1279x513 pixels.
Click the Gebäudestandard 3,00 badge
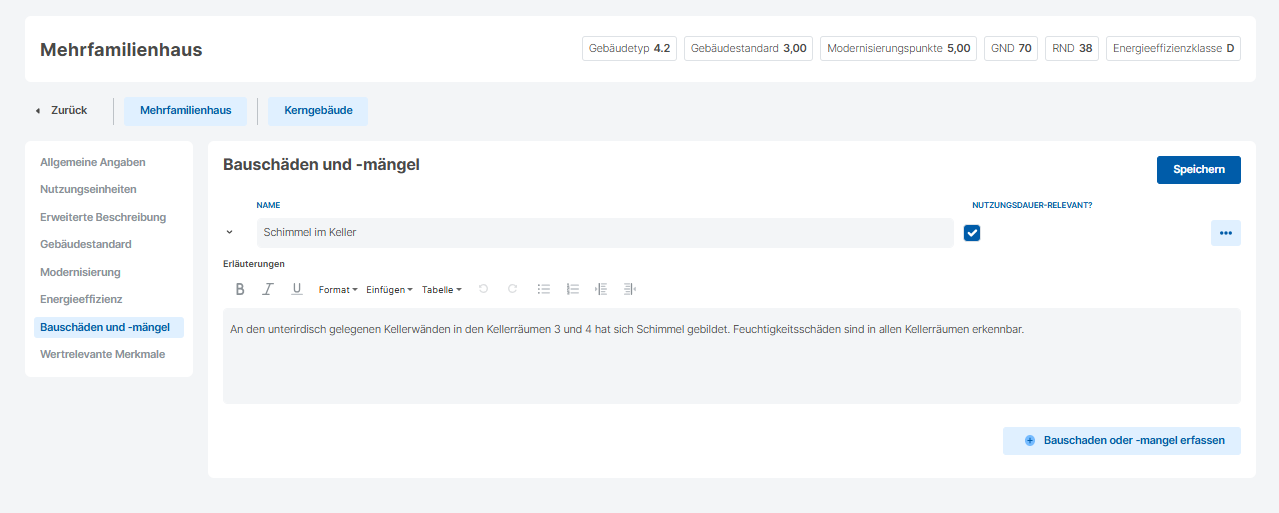(x=749, y=48)
